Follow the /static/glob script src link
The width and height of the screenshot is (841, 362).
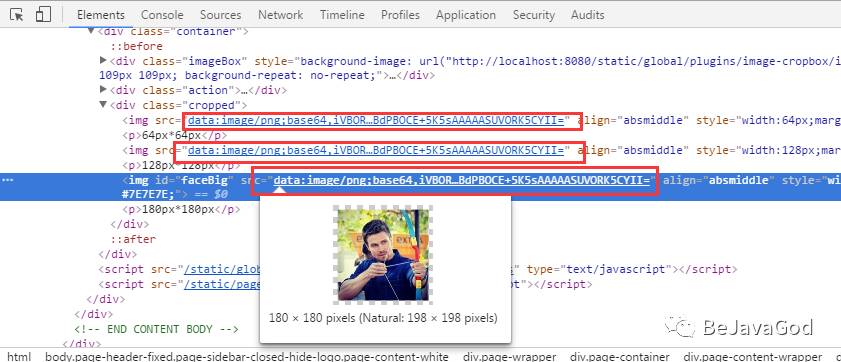[223, 269]
